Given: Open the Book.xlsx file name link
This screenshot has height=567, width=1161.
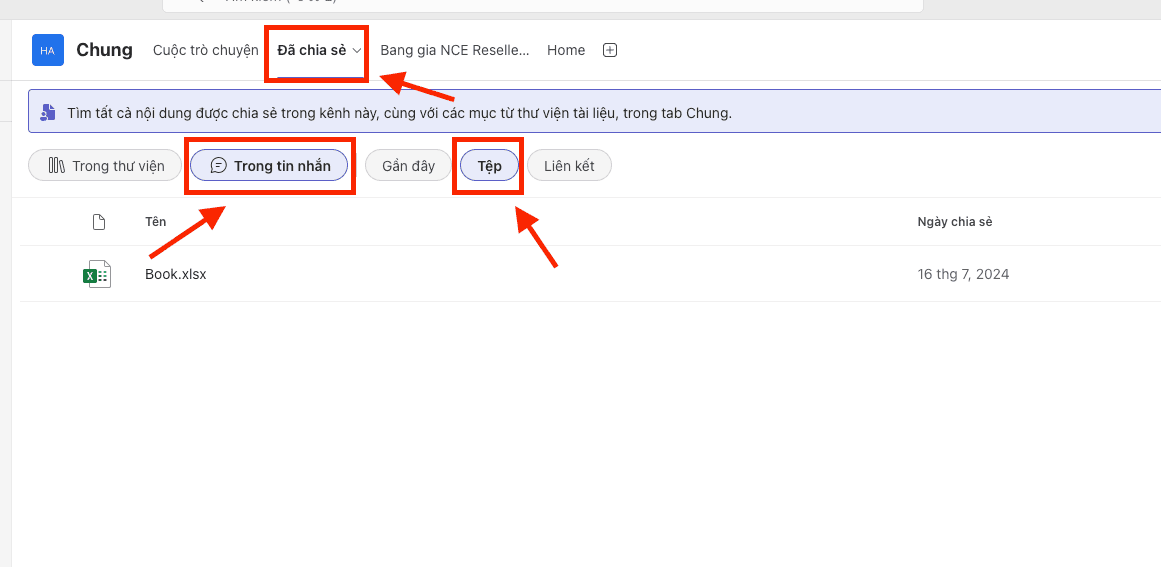Looking at the screenshot, I should tap(176, 274).
